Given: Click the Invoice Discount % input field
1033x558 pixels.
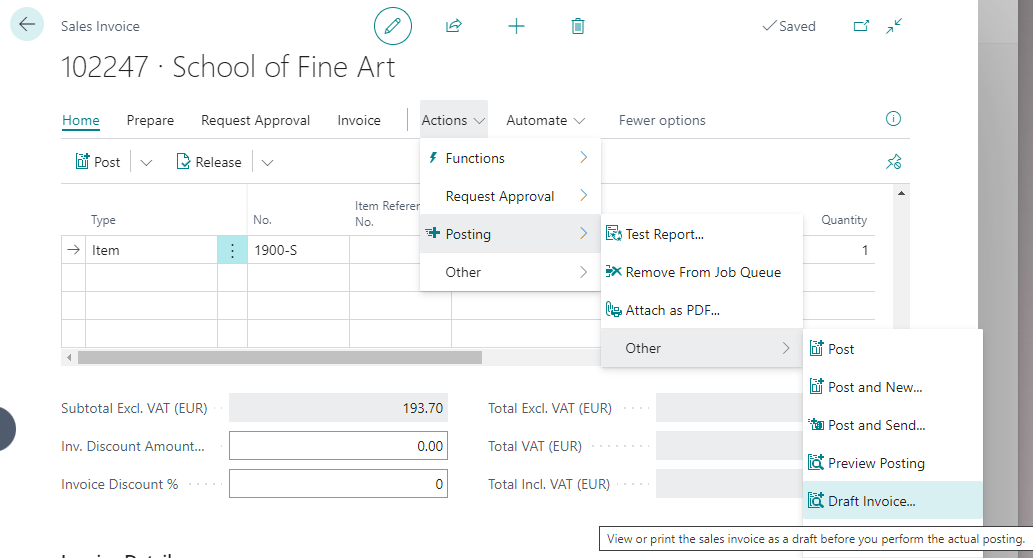Looking at the screenshot, I should [338, 484].
